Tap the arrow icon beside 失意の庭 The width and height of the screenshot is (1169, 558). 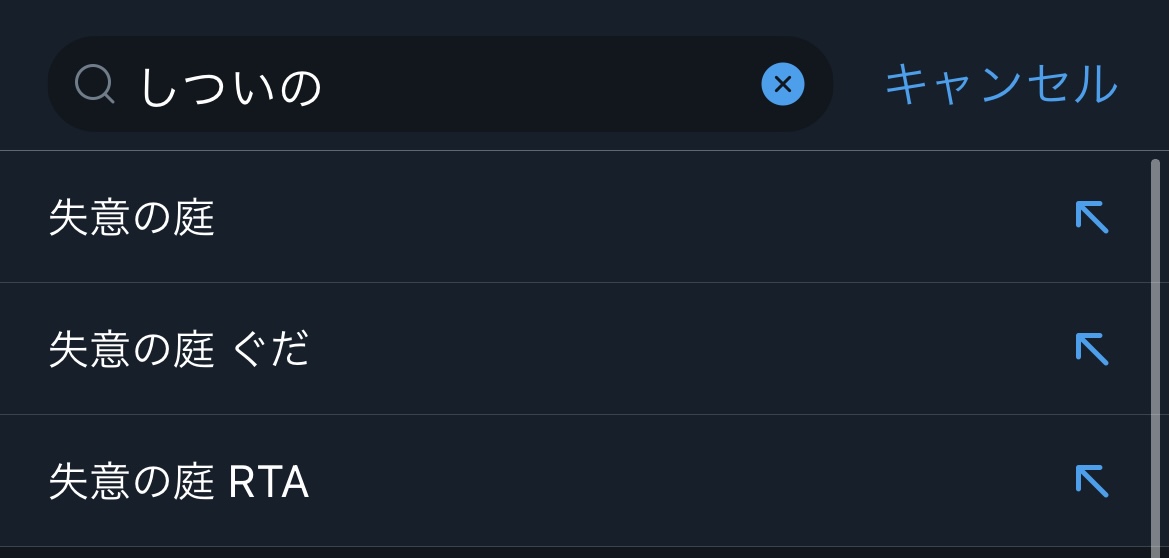coord(1091,217)
